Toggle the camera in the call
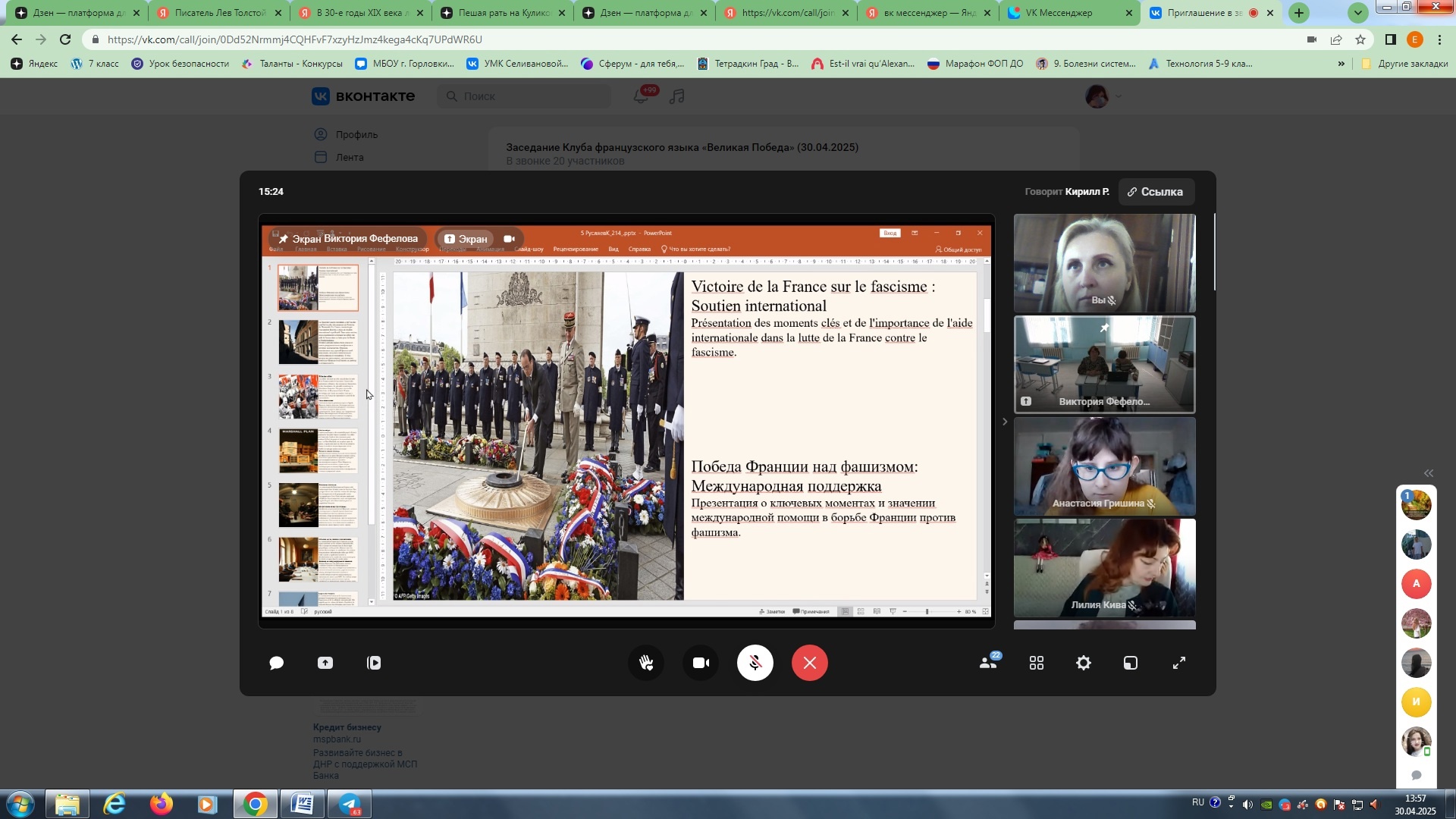This screenshot has width=1456, height=819. 701,663
